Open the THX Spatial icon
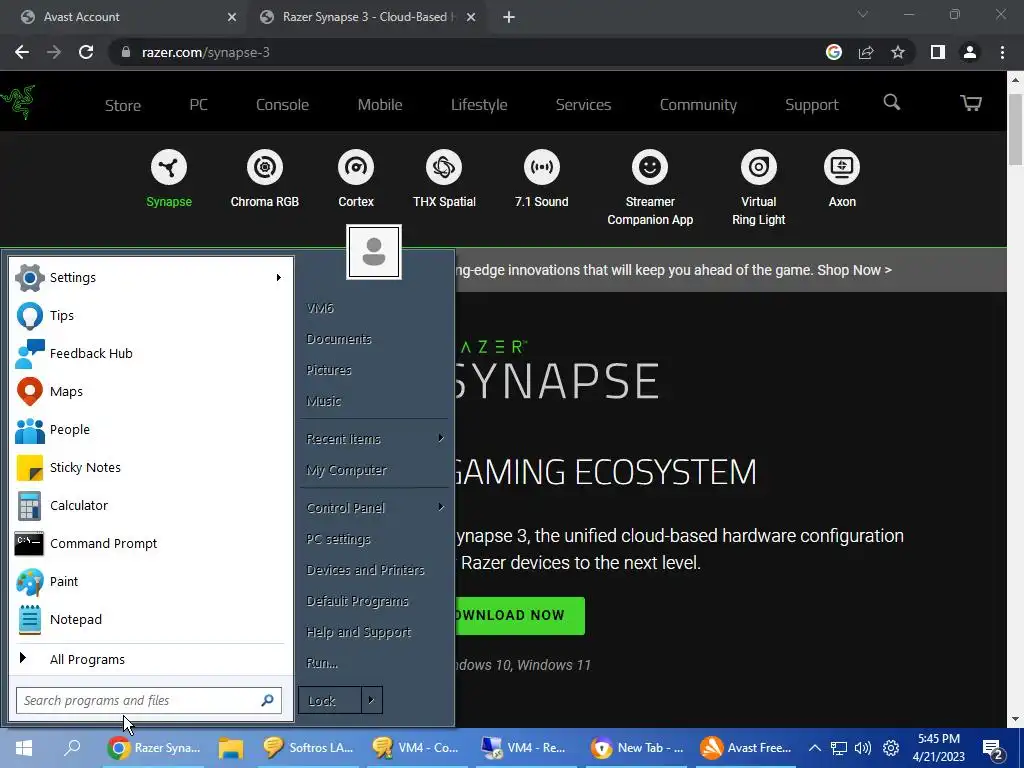This screenshot has width=1024, height=768. (x=444, y=167)
